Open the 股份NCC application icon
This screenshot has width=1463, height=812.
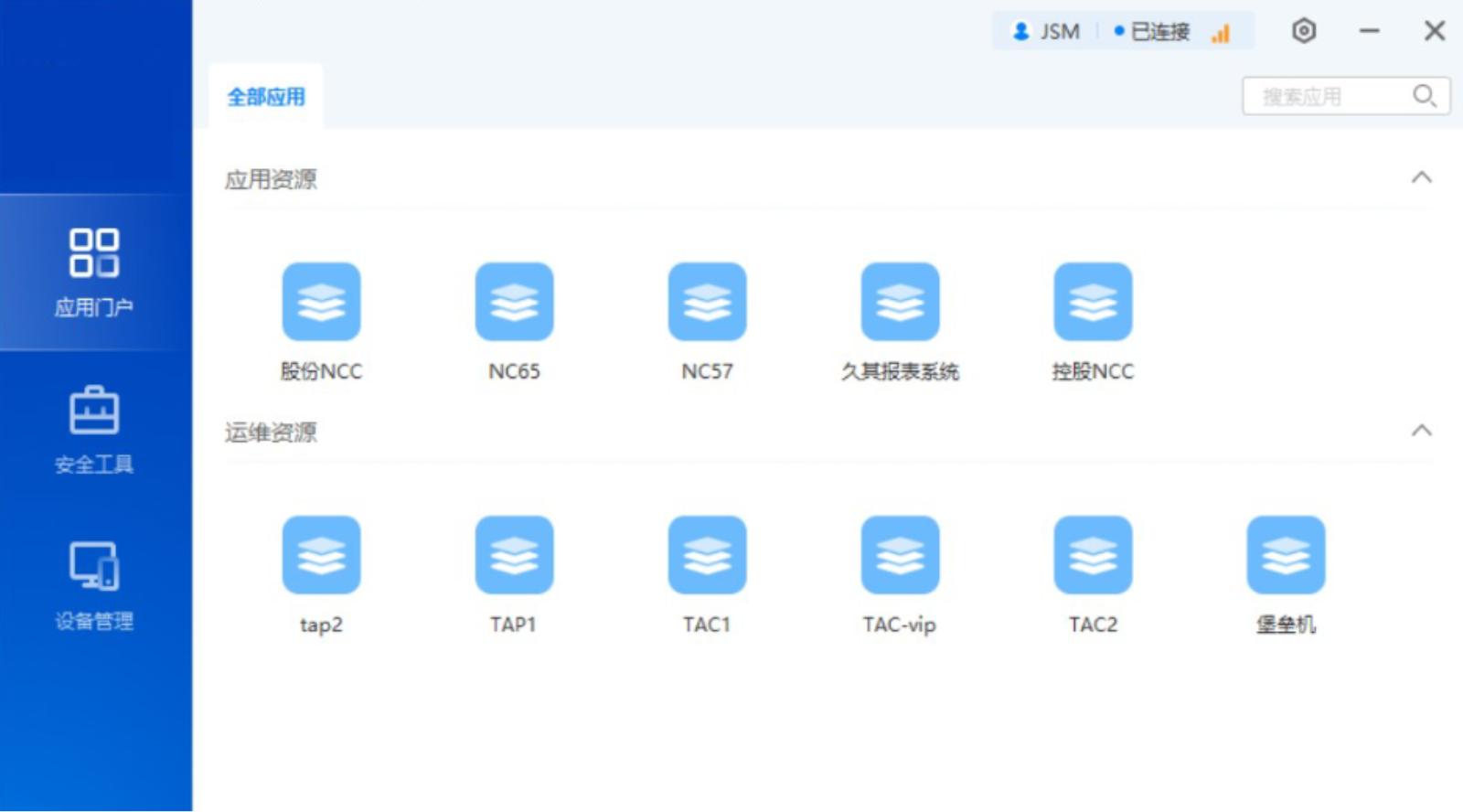click(321, 303)
